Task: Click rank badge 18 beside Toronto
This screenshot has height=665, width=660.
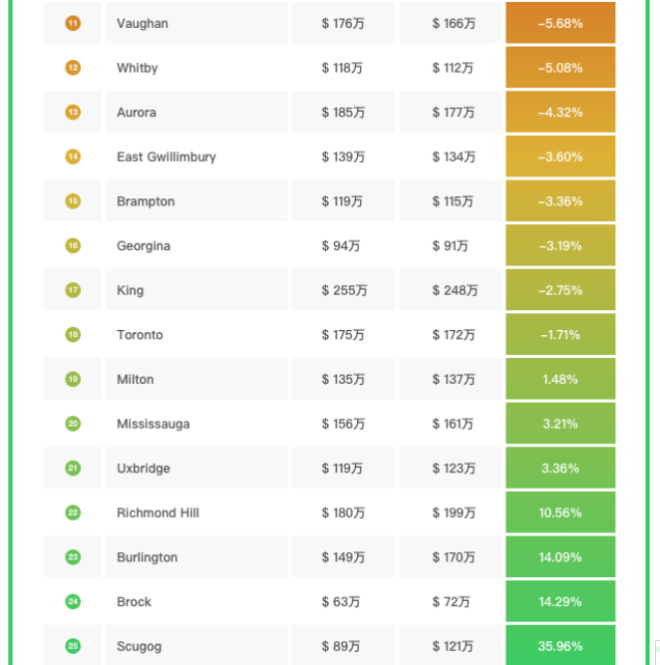Action: (73, 335)
